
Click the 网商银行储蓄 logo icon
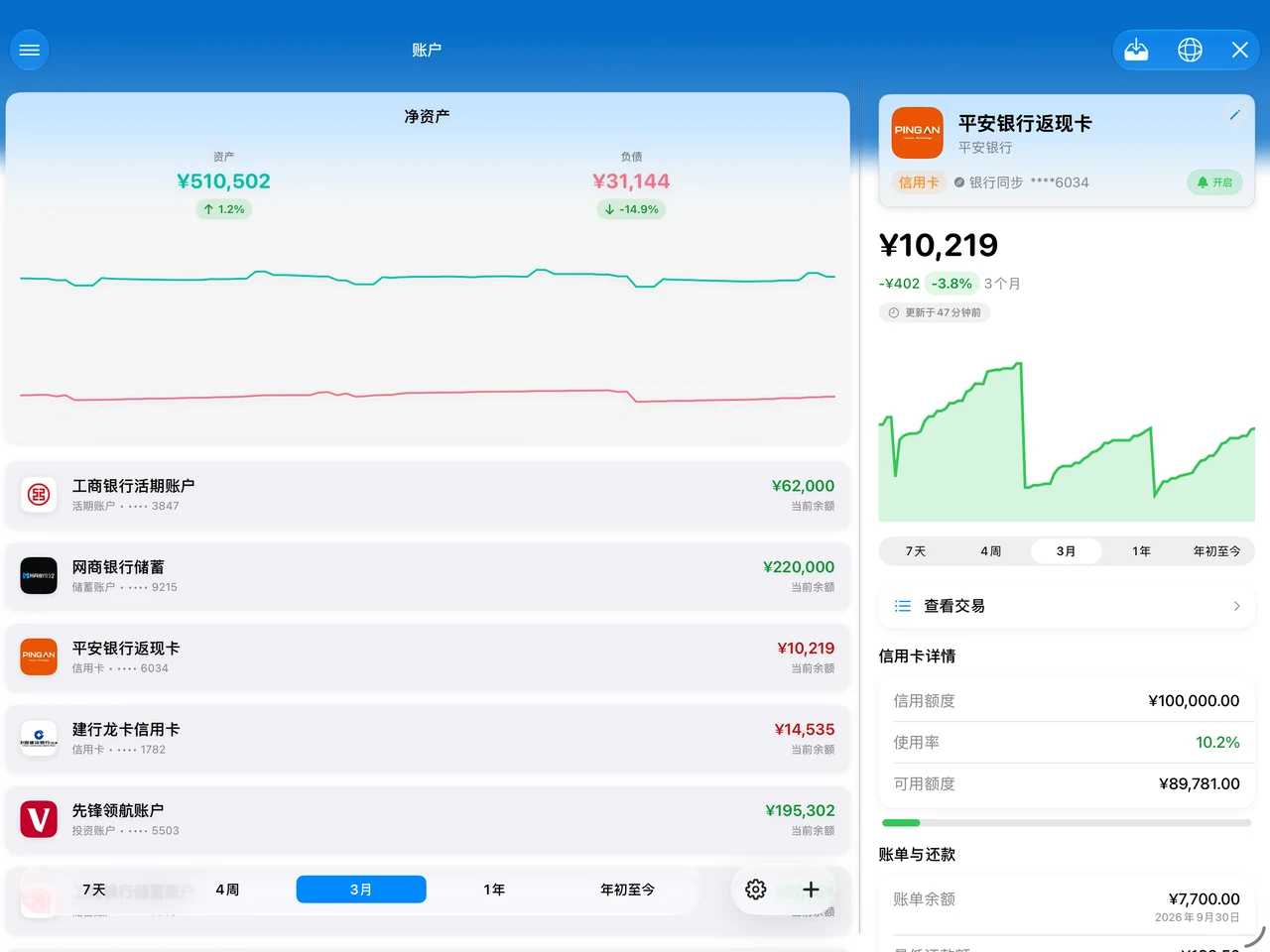point(39,575)
